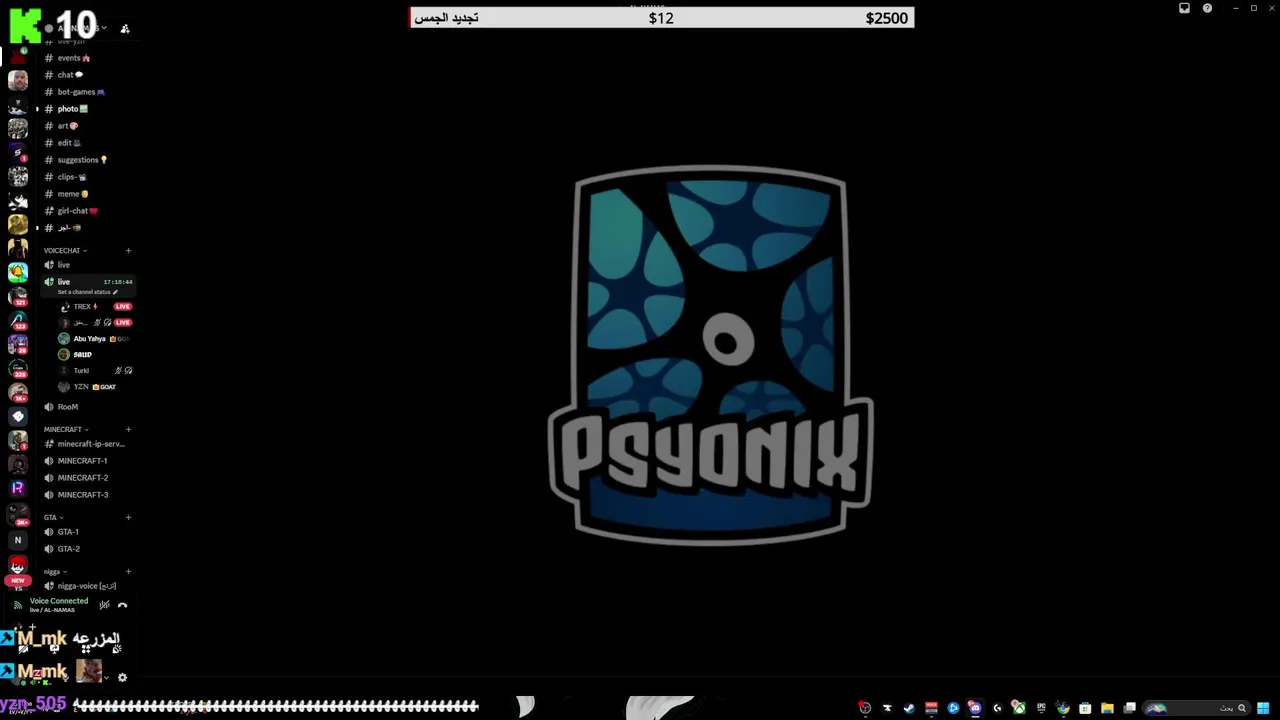Image resolution: width=1280 pixels, height=720 pixels.
Task: Open the dice server icon
Action: (x=18, y=416)
